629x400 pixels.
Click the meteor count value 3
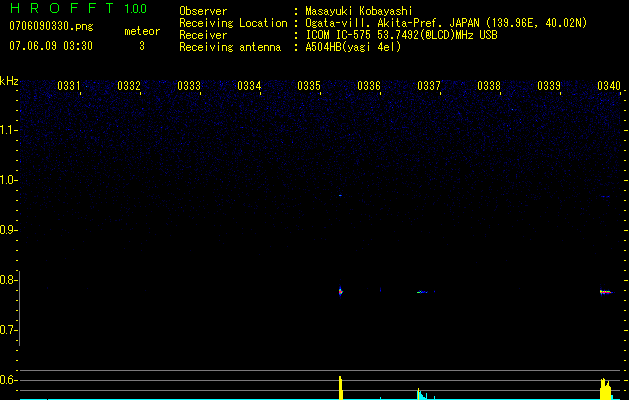pos(142,46)
